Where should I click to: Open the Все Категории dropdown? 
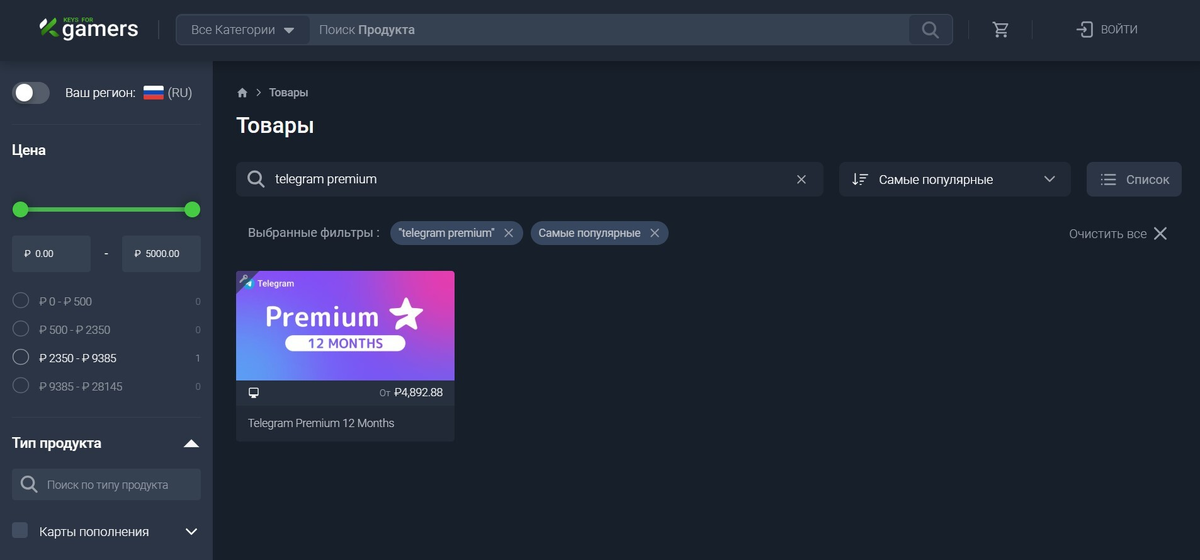pos(243,30)
